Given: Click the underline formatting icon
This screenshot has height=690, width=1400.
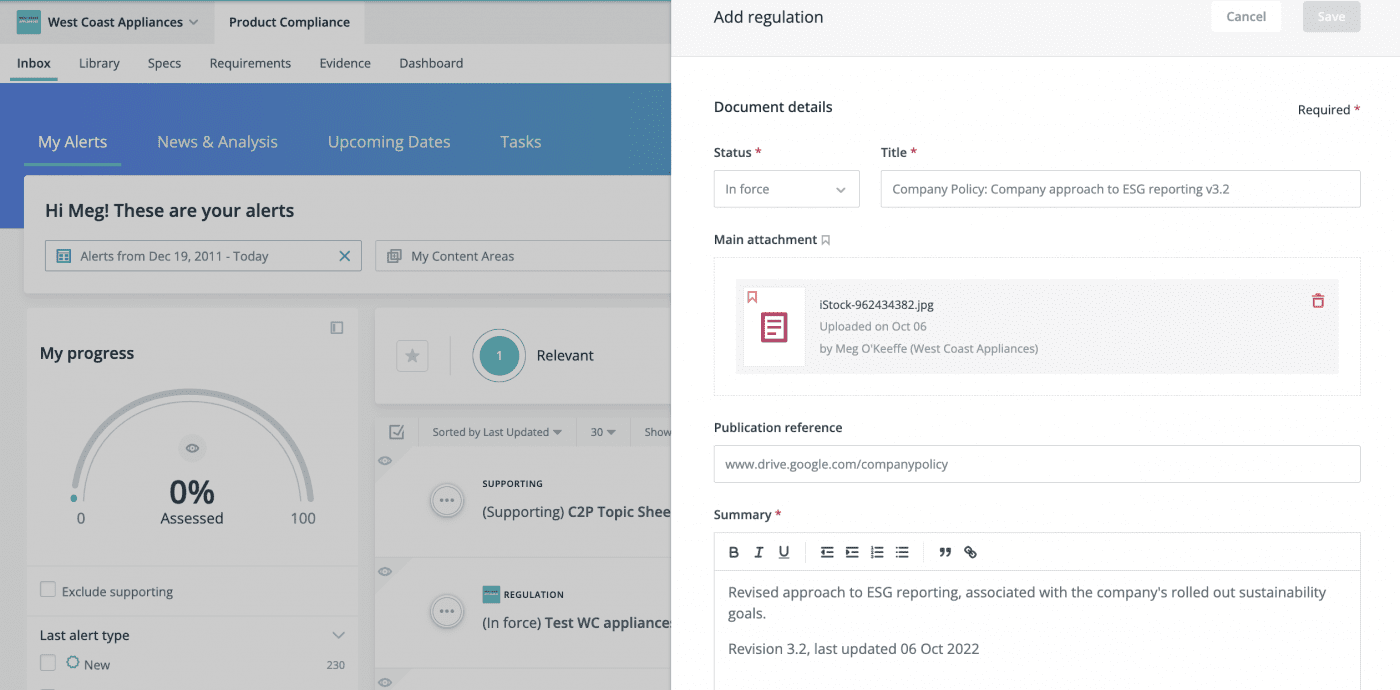Looking at the screenshot, I should click(784, 552).
